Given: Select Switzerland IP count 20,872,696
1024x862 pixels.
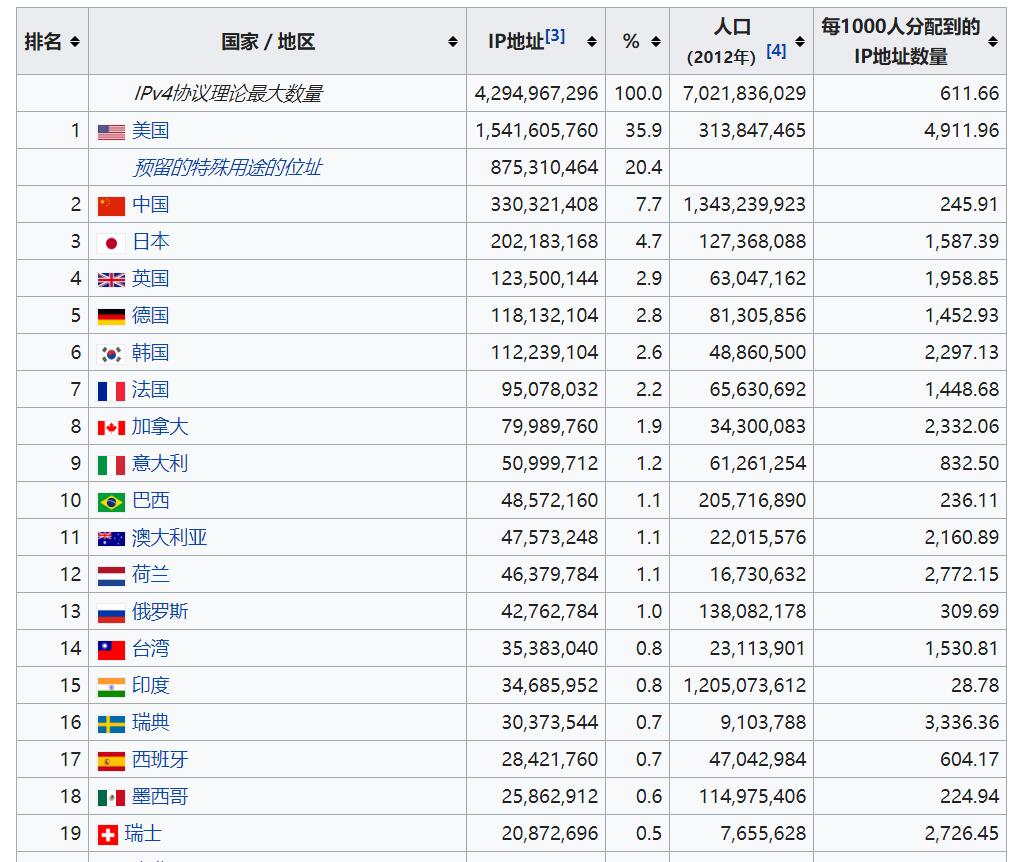Looking at the screenshot, I should coord(550,834).
